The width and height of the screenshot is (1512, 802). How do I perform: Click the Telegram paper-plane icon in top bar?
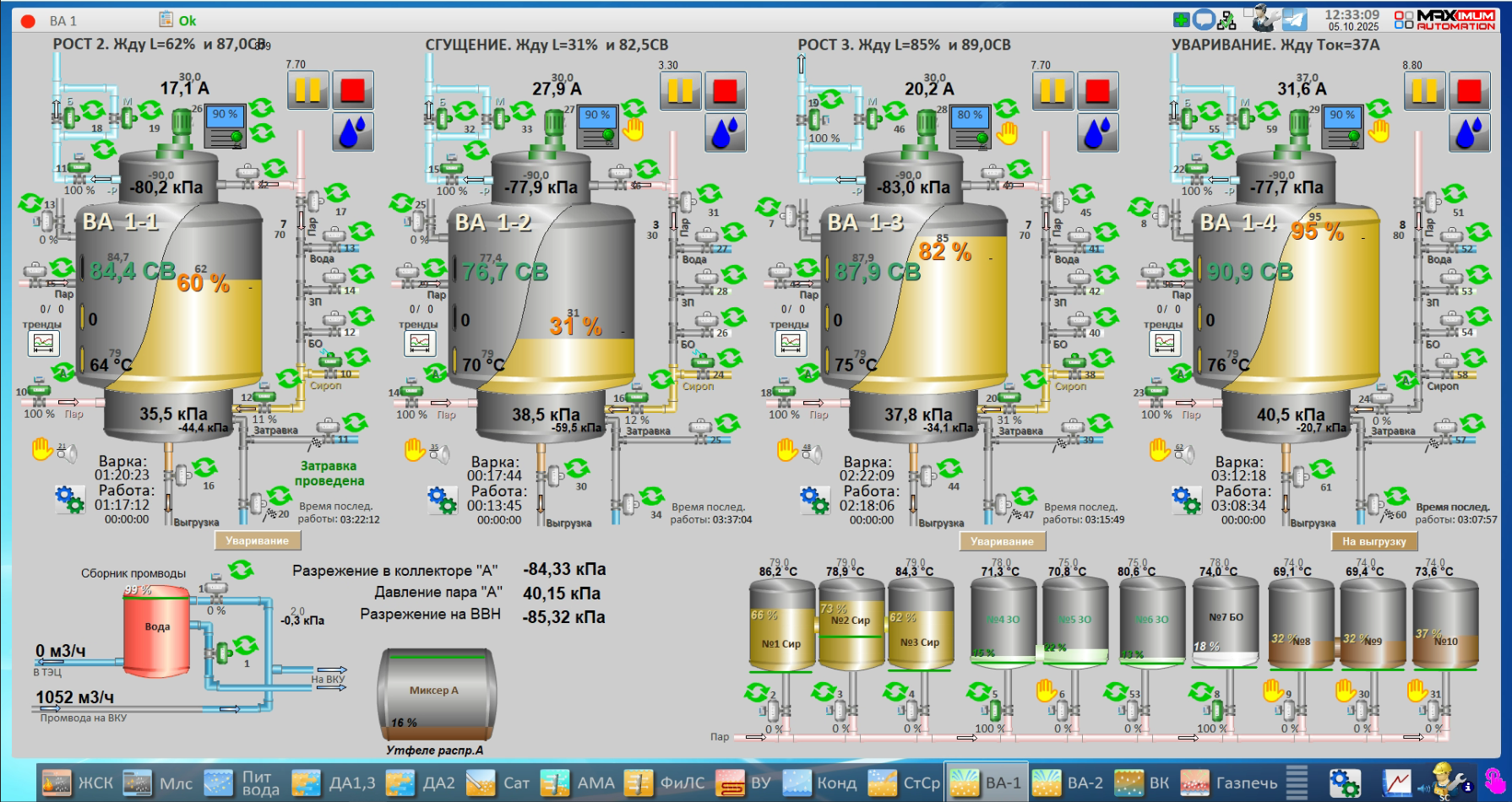tap(1294, 19)
